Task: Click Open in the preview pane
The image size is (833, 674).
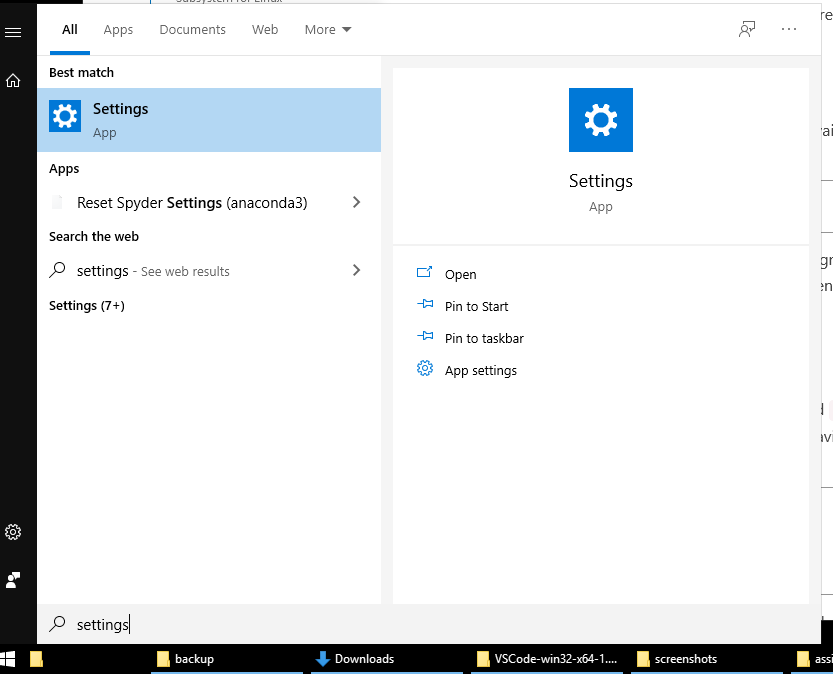Action: pos(460,274)
